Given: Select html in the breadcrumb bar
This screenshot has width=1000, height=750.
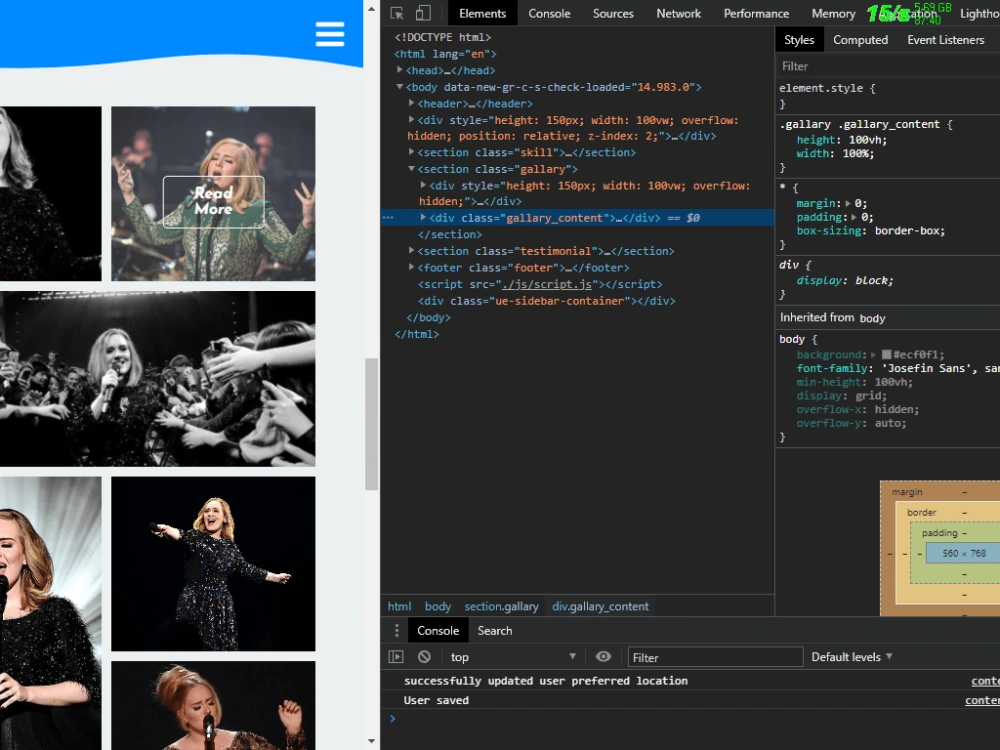Looking at the screenshot, I should (399, 607).
